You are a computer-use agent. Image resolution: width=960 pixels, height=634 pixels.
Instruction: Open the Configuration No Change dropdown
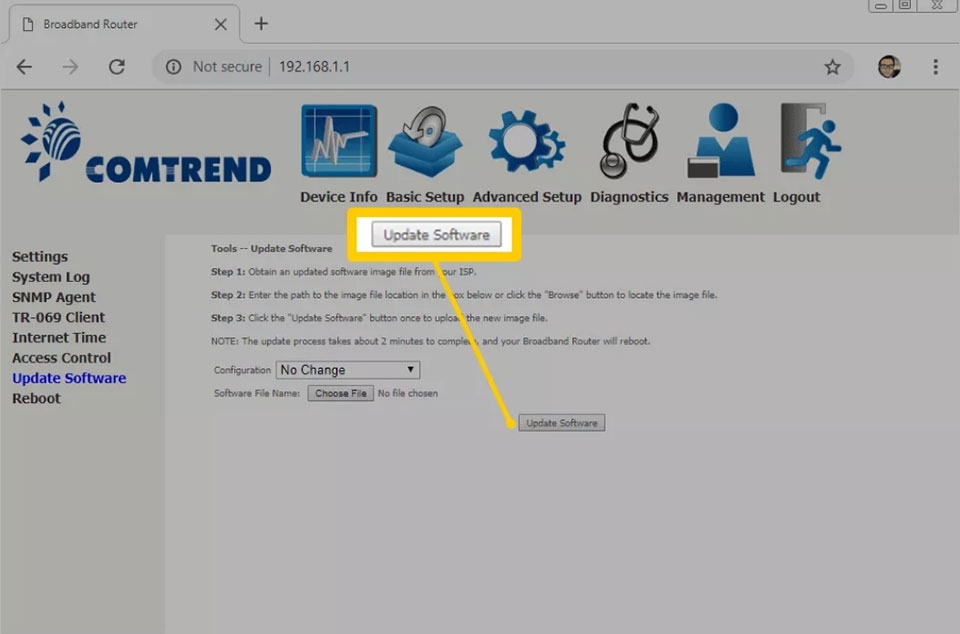(348, 370)
